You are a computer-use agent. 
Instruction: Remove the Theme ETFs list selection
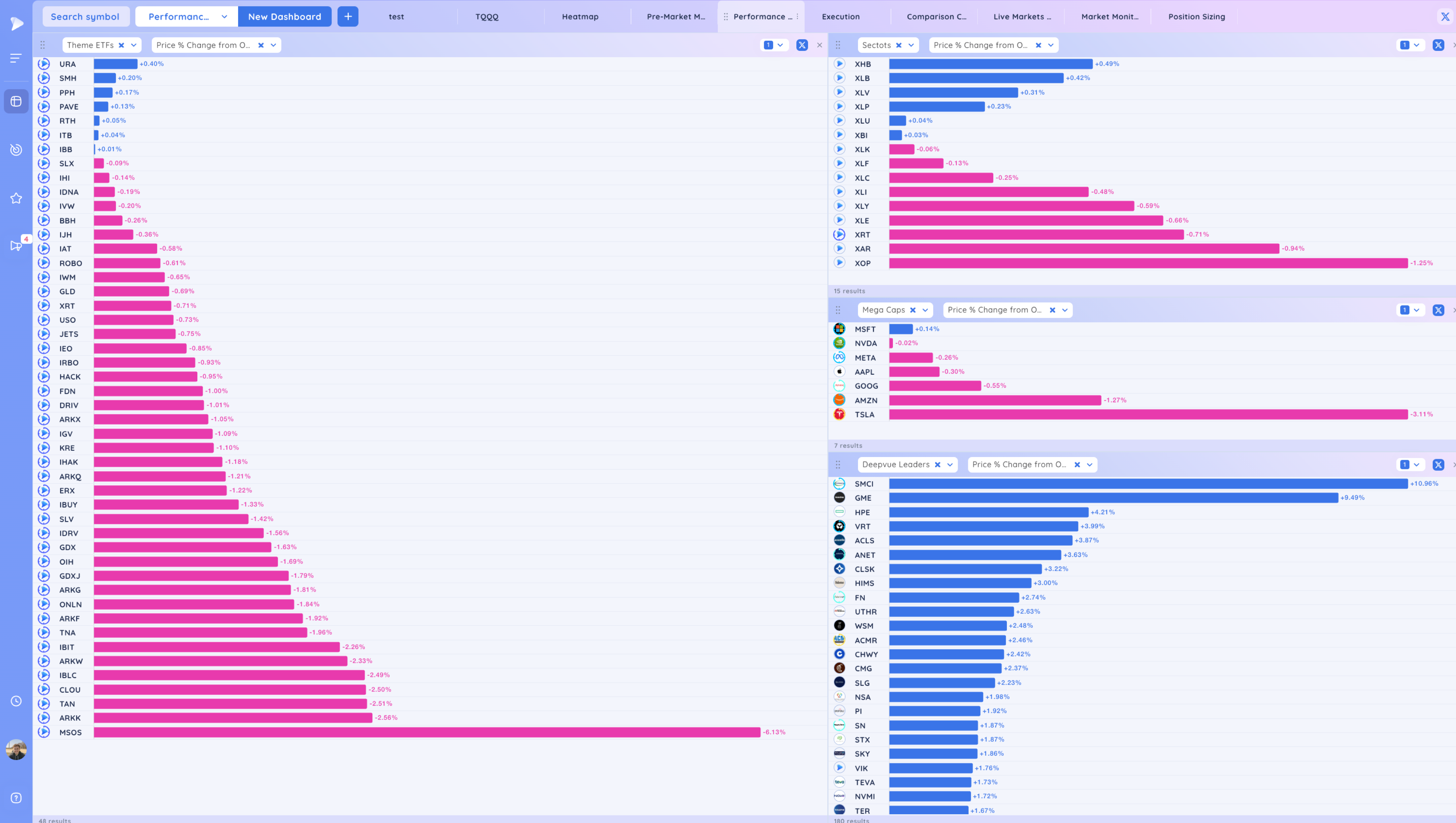pos(121,45)
